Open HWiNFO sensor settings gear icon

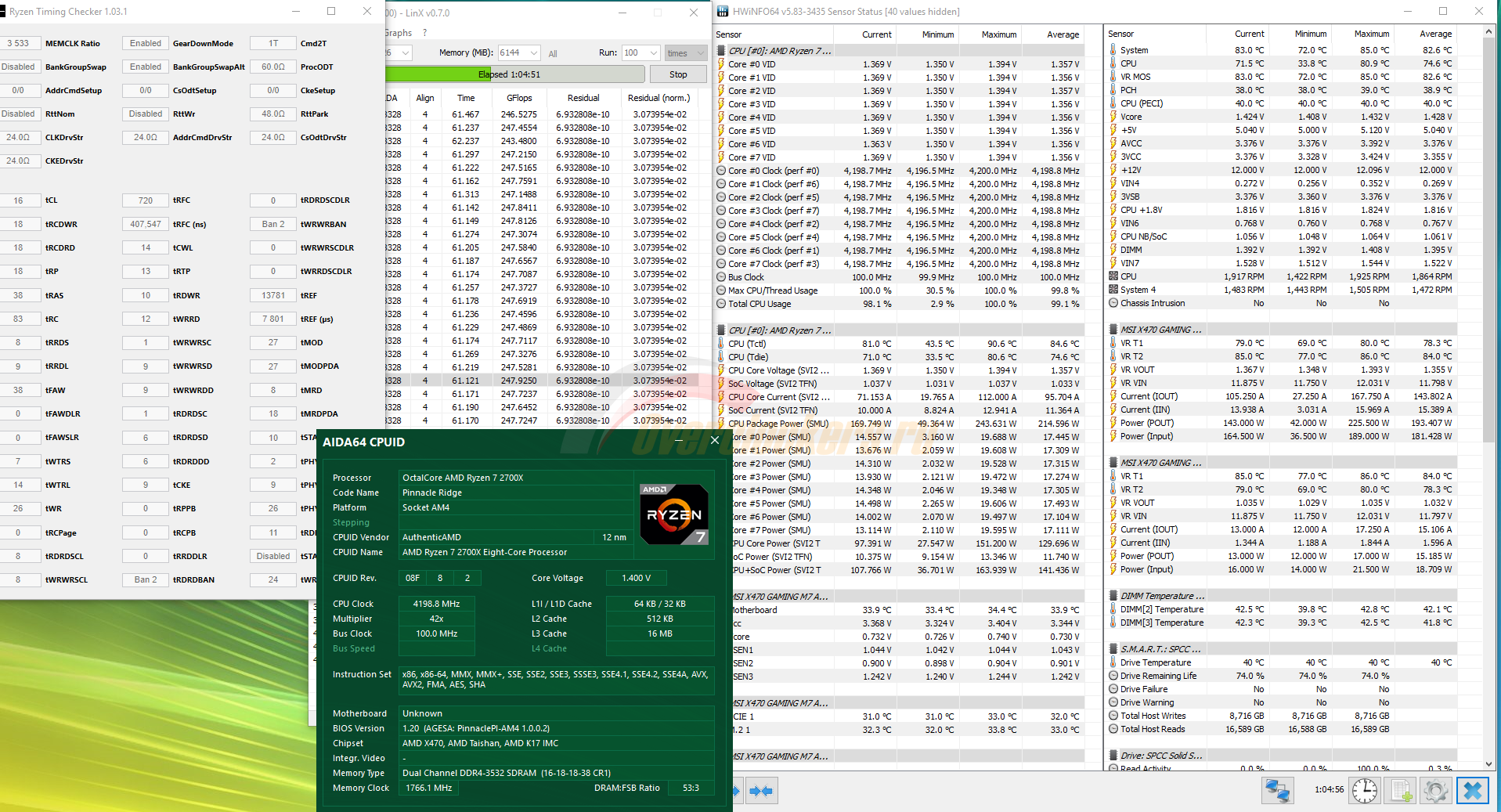pos(1435,791)
